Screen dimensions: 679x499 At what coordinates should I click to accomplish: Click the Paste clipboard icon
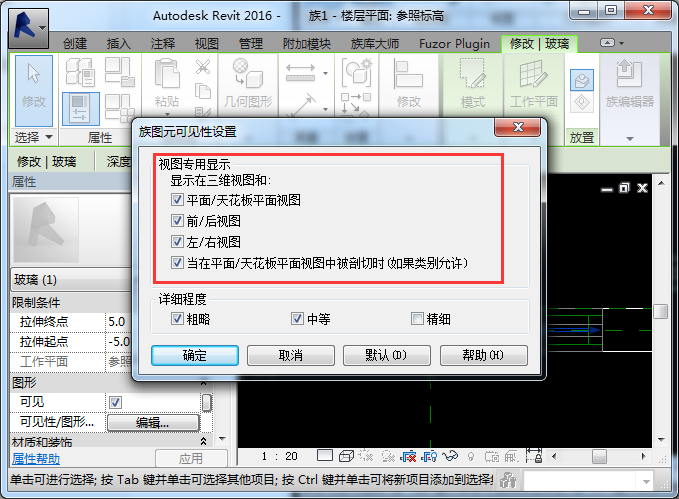coord(165,80)
